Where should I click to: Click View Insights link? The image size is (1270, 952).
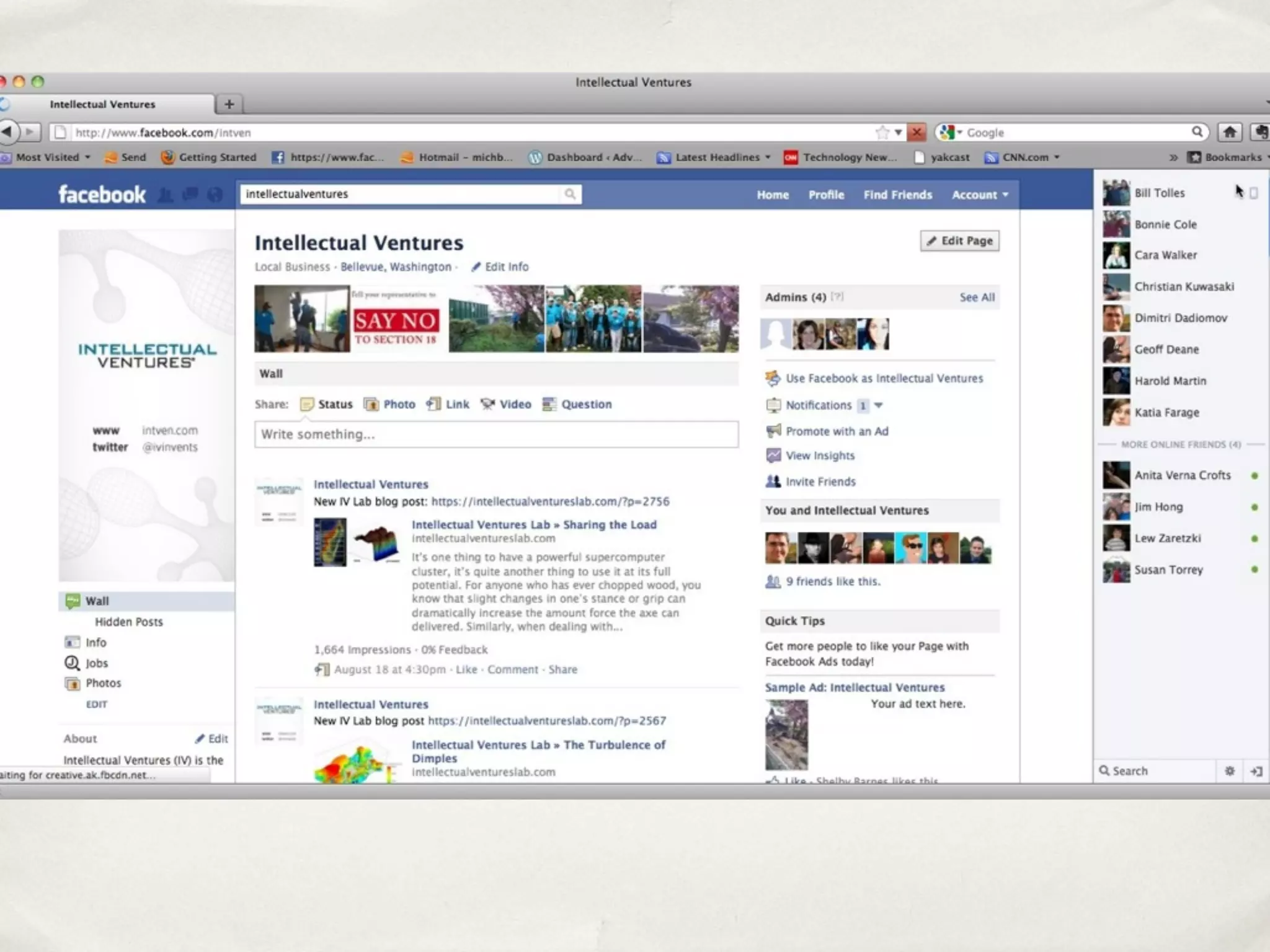tap(820, 456)
